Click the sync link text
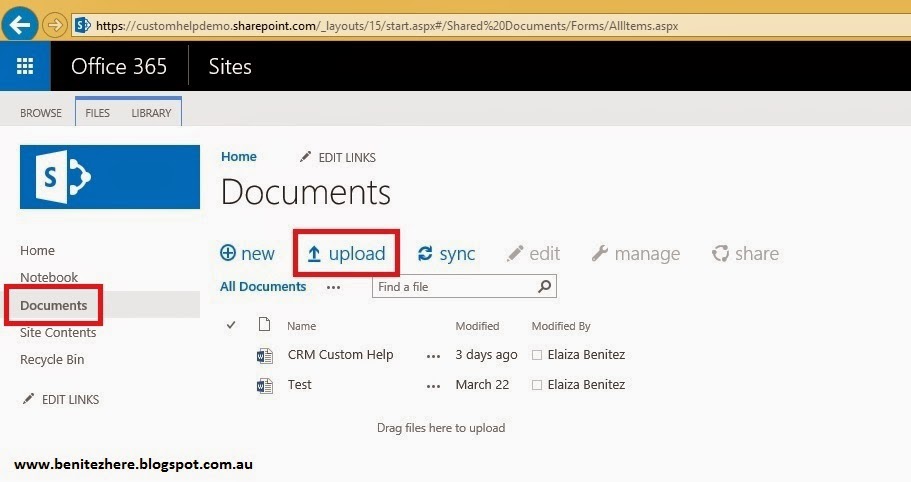The height and width of the screenshot is (482, 911). (x=457, y=254)
